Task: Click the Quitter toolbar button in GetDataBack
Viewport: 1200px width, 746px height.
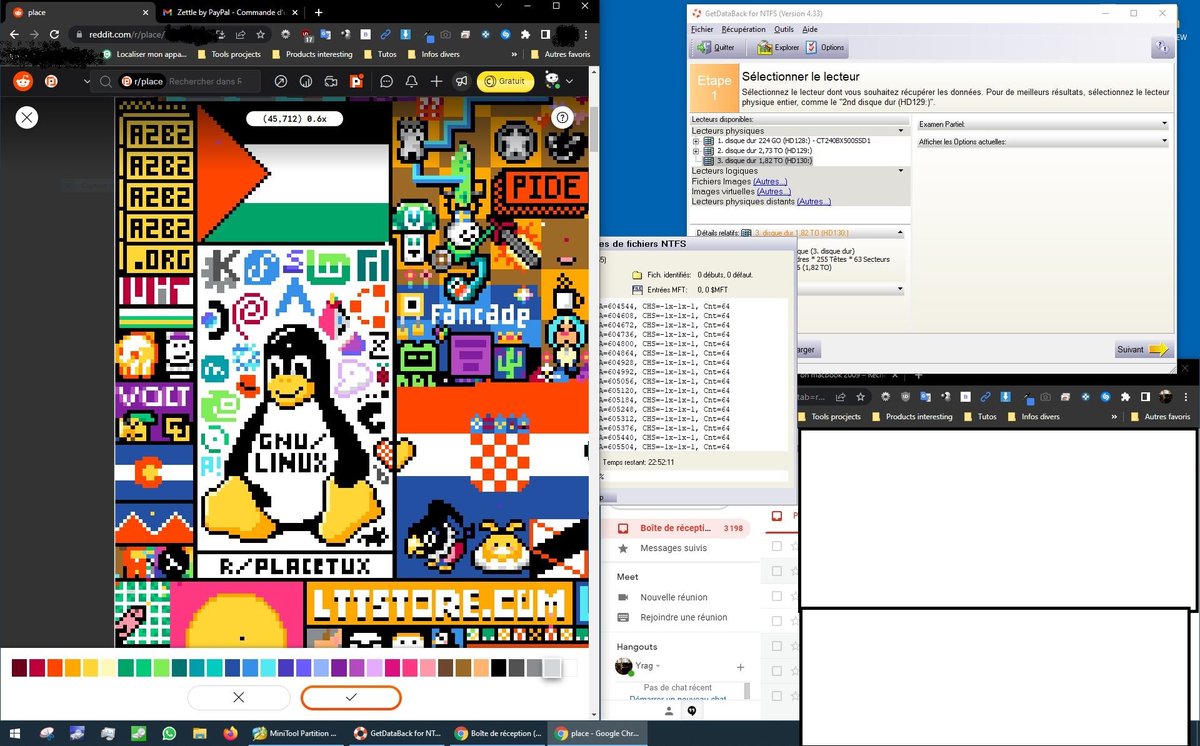Action: pyautogui.click(x=716, y=47)
